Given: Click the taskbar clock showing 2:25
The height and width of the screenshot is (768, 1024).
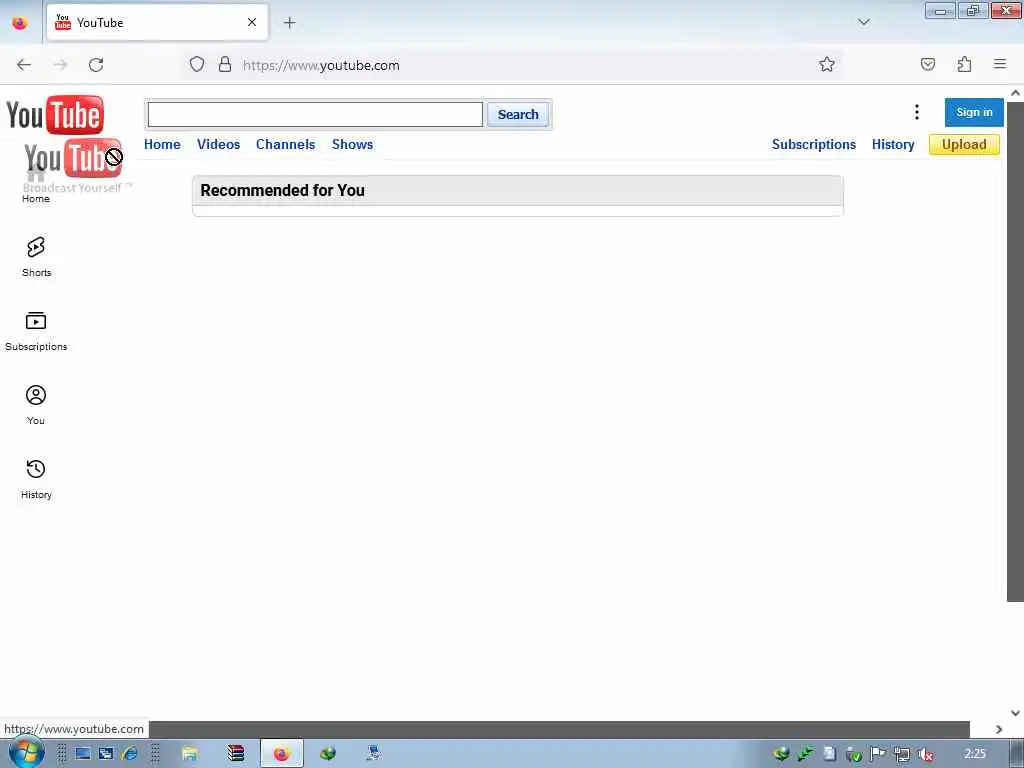Looking at the screenshot, I should point(975,754).
